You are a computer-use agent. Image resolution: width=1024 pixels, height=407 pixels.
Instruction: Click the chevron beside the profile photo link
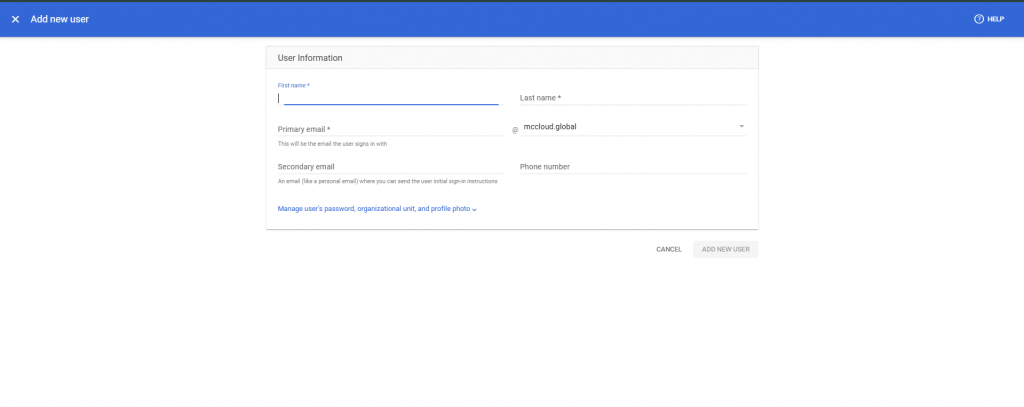click(475, 210)
